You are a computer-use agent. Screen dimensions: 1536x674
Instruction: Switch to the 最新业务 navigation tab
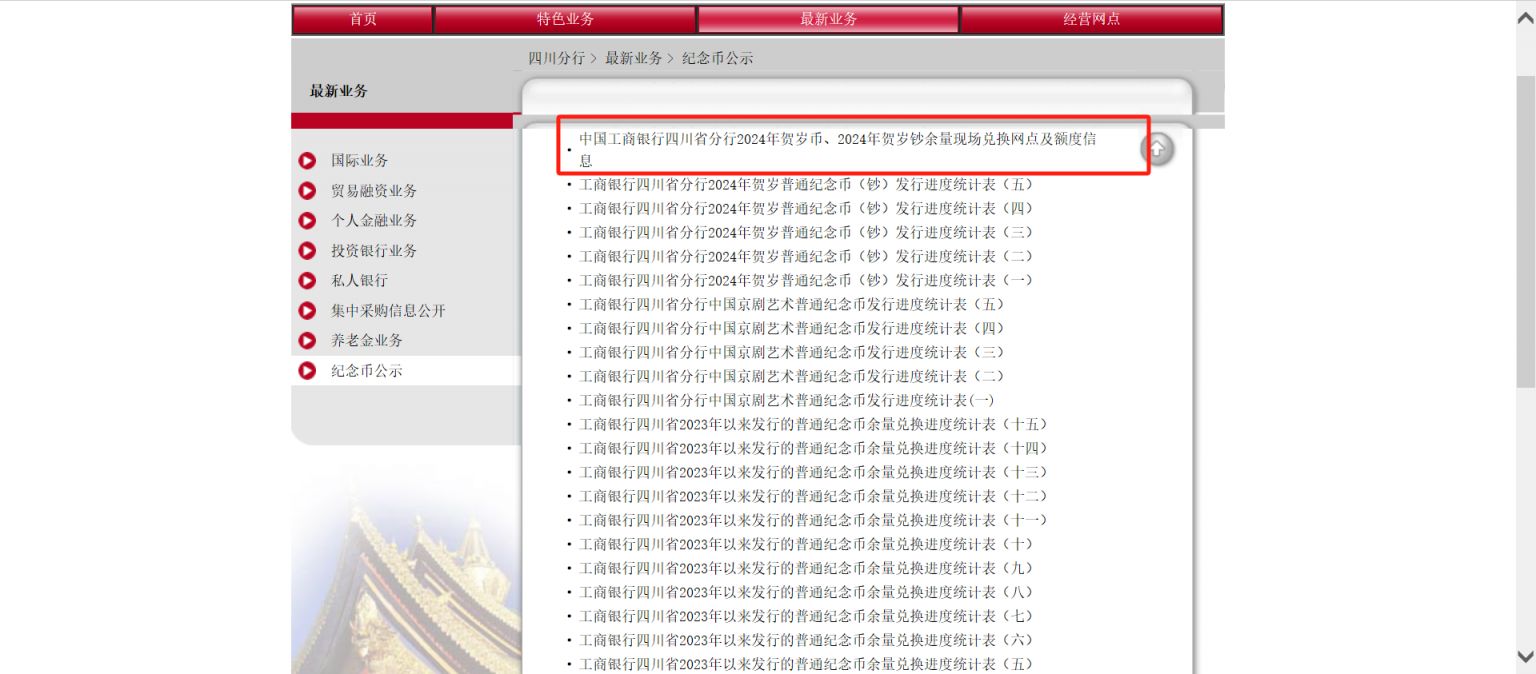[x=828, y=19]
